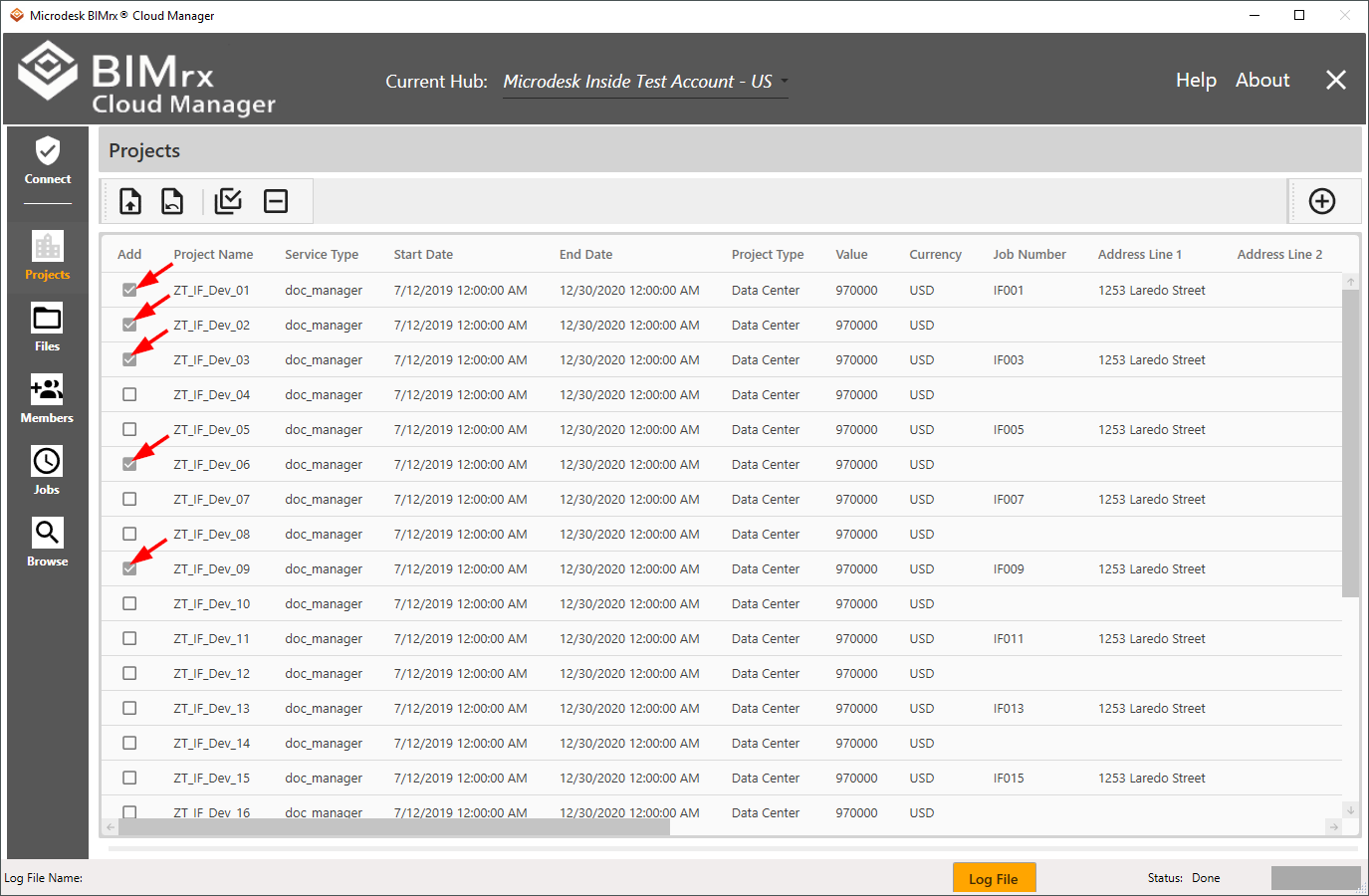Click the select all checkmark toolbar icon

(x=228, y=201)
